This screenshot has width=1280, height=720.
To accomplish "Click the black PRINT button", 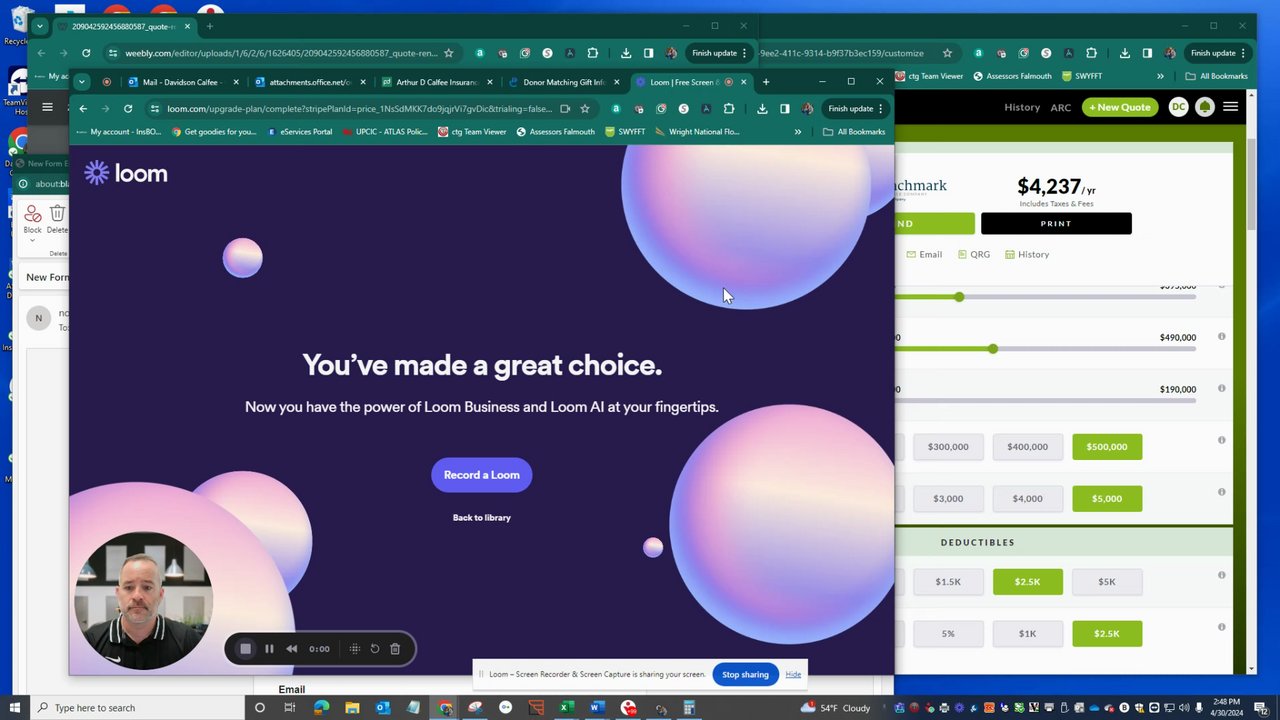I will tap(1056, 224).
